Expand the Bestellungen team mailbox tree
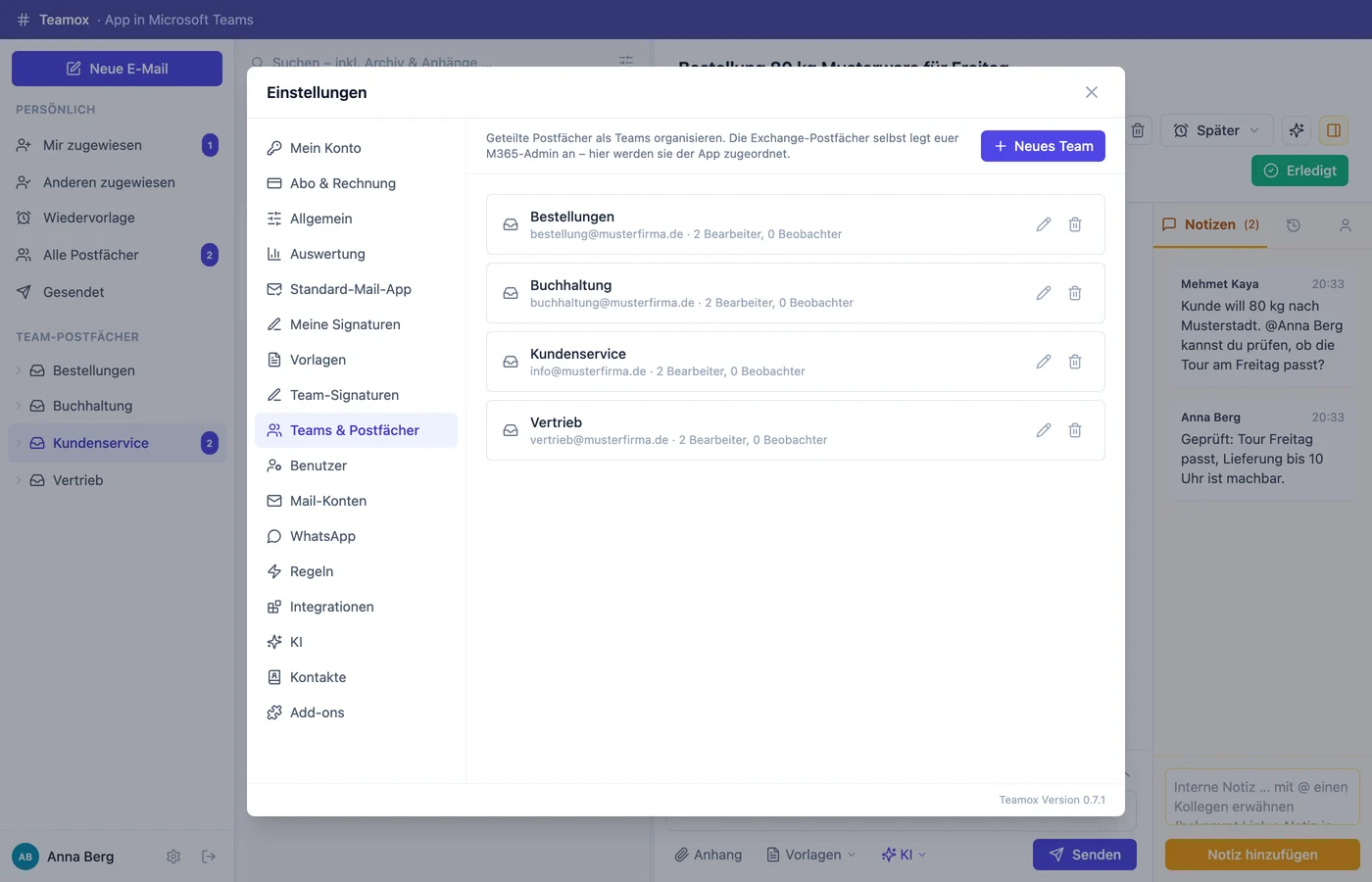 coord(19,370)
